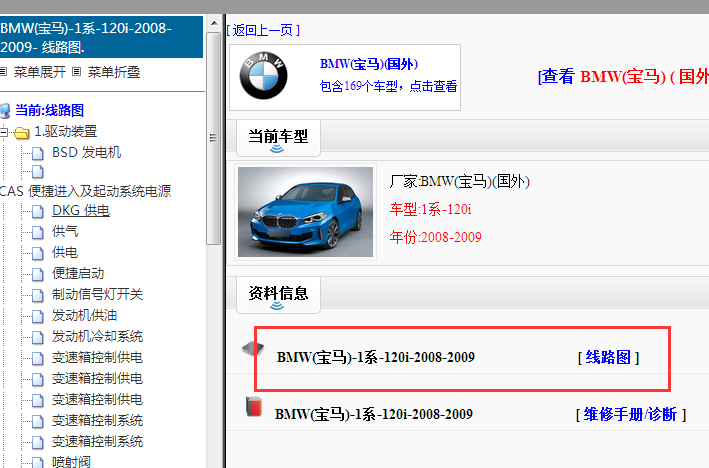Screen dimensions: 709x468
Task: Click page icon beside 供气
Action: (x=38, y=232)
